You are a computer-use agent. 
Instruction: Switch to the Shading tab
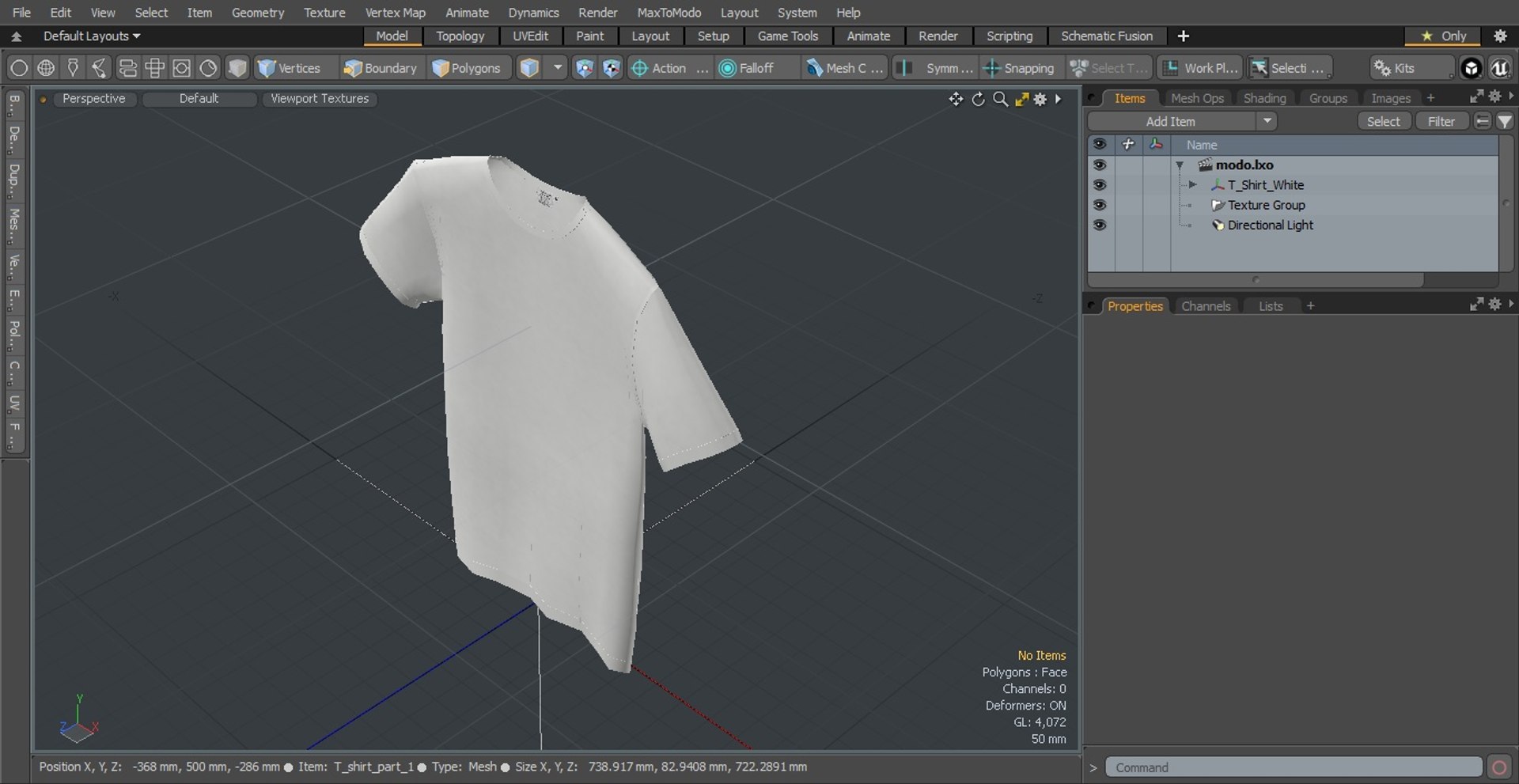[x=1264, y=98]
